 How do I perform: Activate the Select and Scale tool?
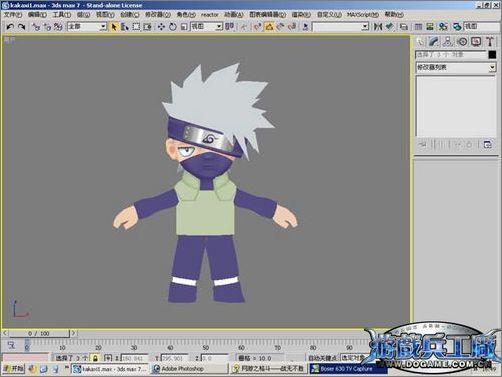pyautogui.click(x=184, y=27)
